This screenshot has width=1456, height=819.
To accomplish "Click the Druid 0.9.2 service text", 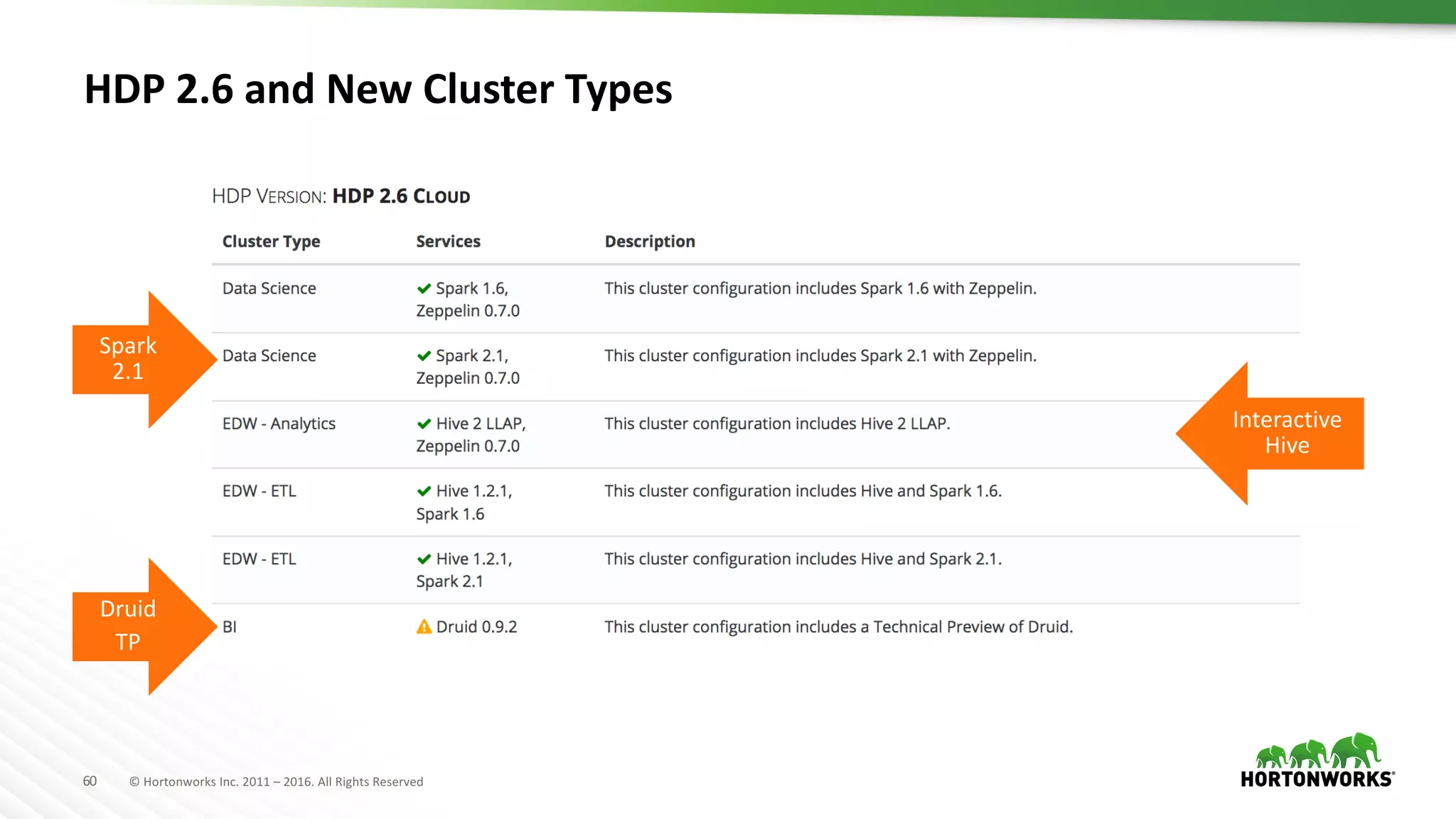I will pos(476,627).
